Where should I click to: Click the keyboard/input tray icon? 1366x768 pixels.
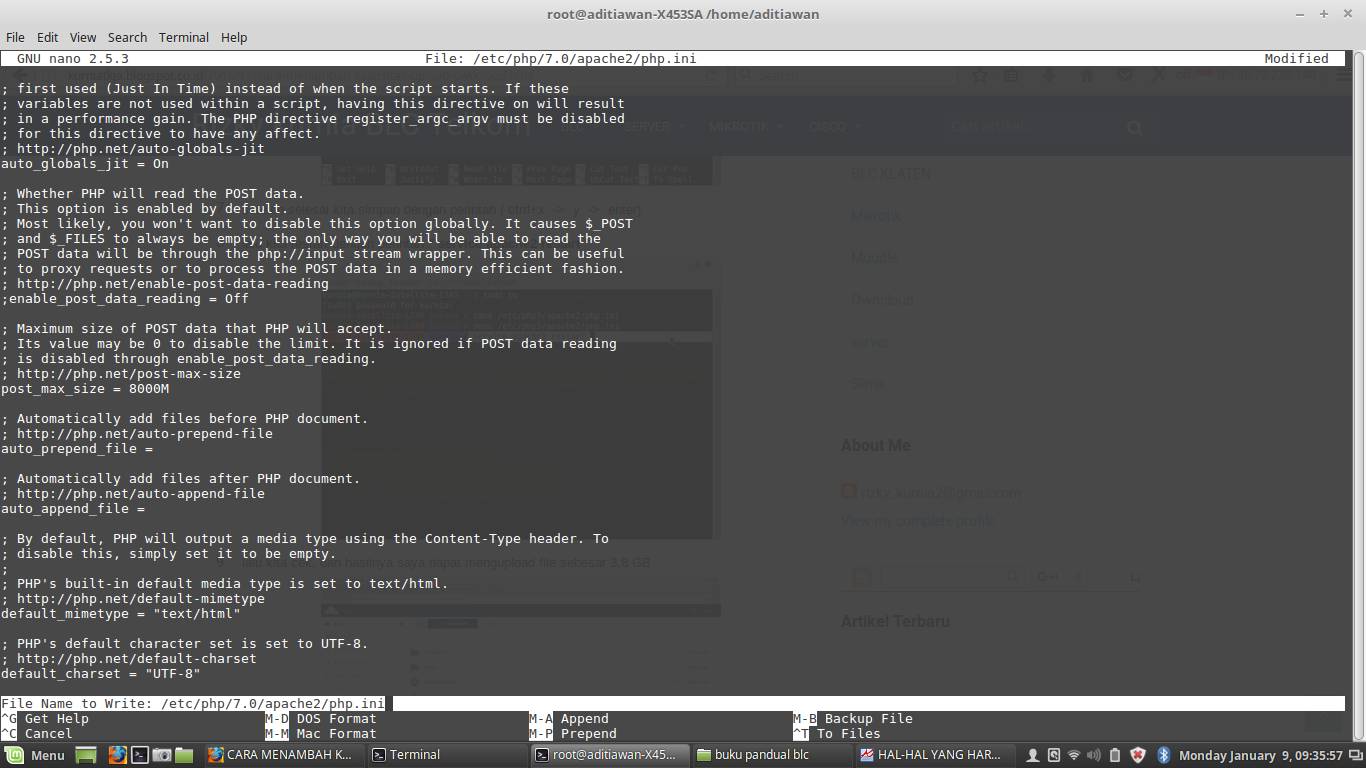1054,755
